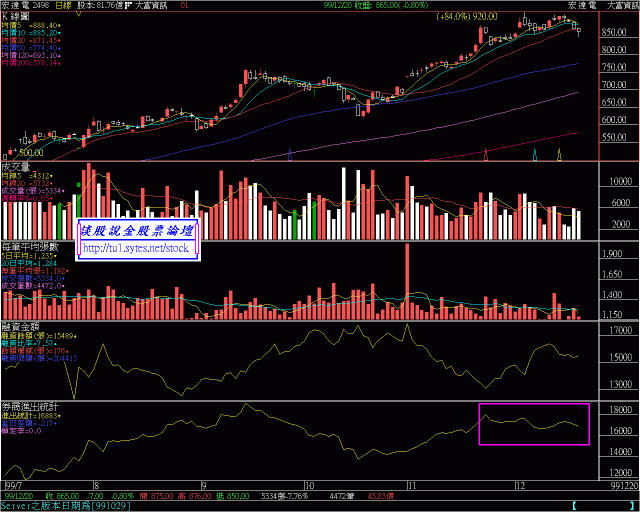Click the 券商進出統計 panel title

pyautogui.click(x=30, y=407)
